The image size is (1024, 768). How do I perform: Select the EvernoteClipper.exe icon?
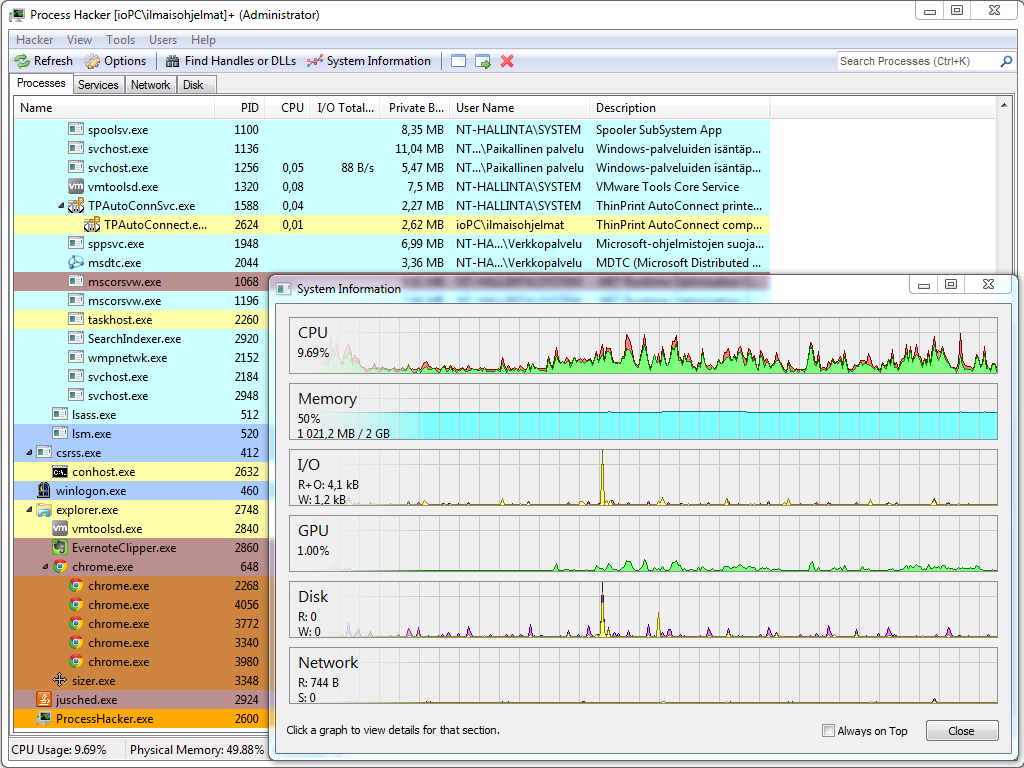coord(60,547)
